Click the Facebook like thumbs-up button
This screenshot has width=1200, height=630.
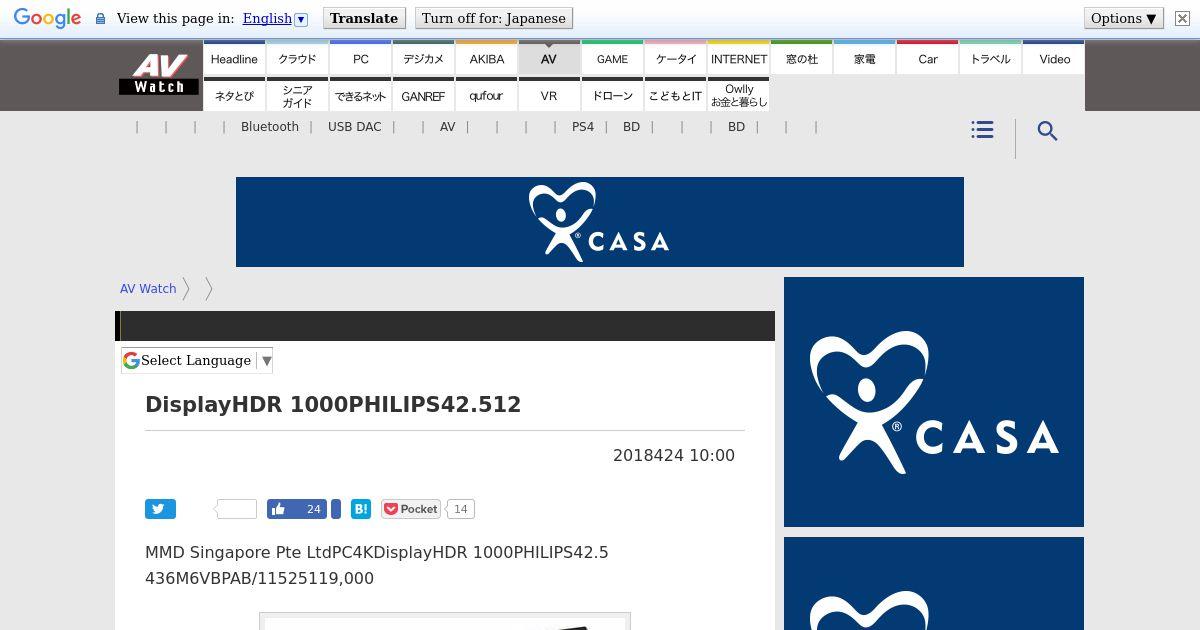[x=278, y=509]
